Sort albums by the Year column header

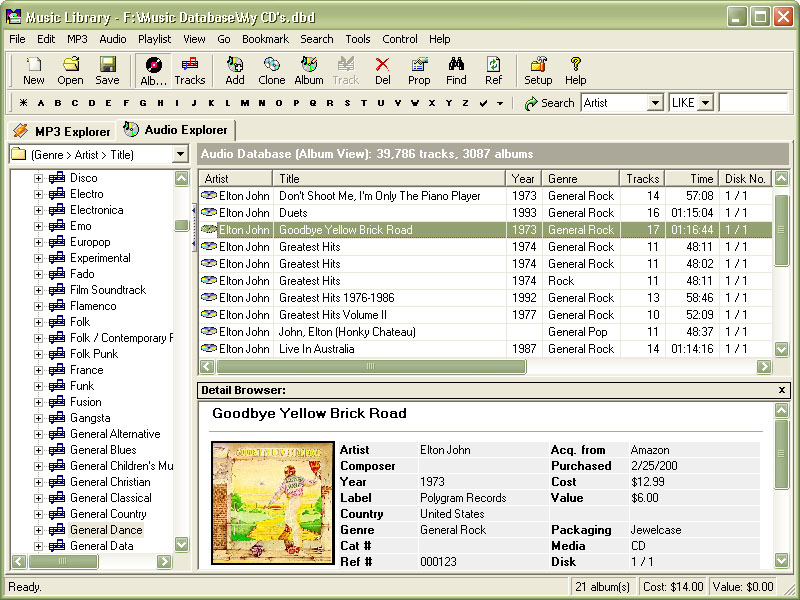(523, 179)
